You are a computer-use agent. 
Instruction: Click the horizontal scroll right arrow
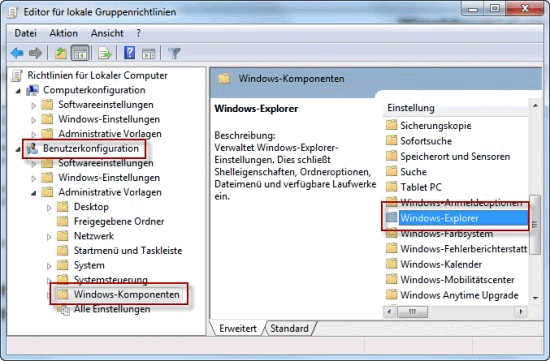(x=521, y=312)
